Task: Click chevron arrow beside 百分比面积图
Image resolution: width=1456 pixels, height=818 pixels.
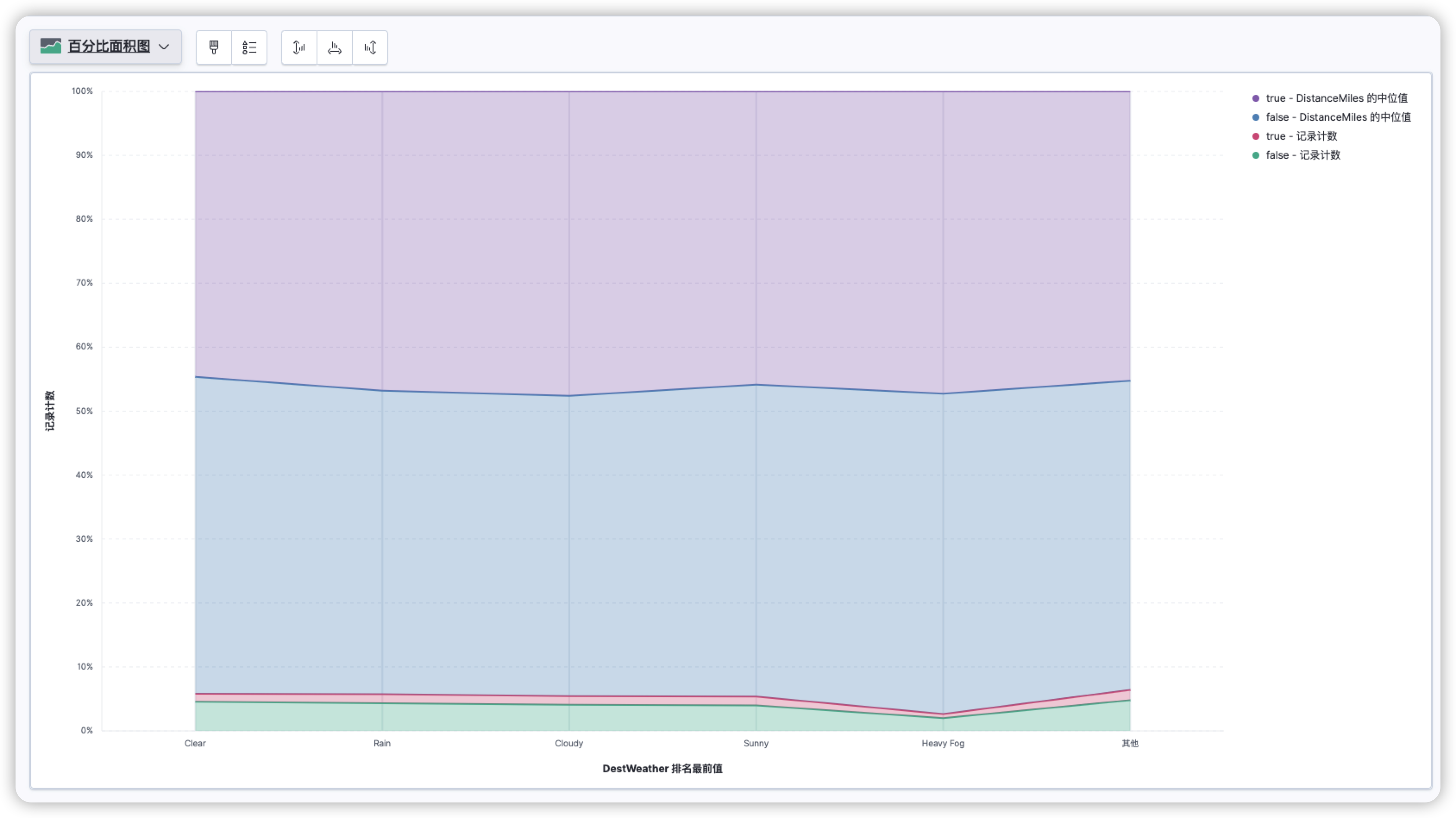Action: click(164, 47)
